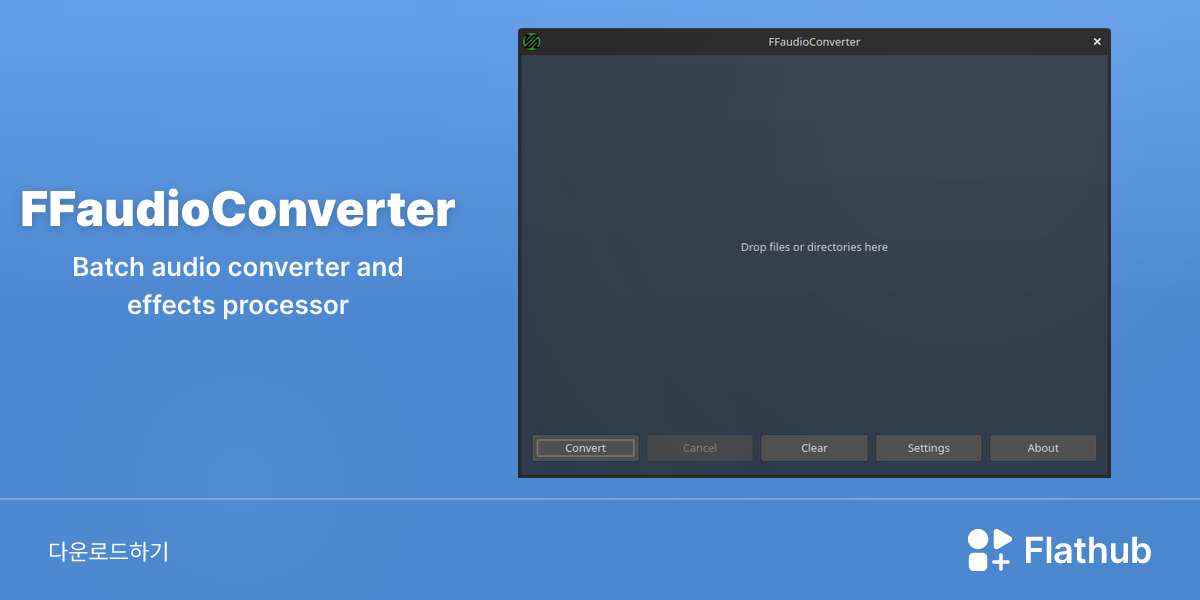Click the FFaudioConverter window title text
Viewport: 1200px width, 600px height.
coord(814,42)
